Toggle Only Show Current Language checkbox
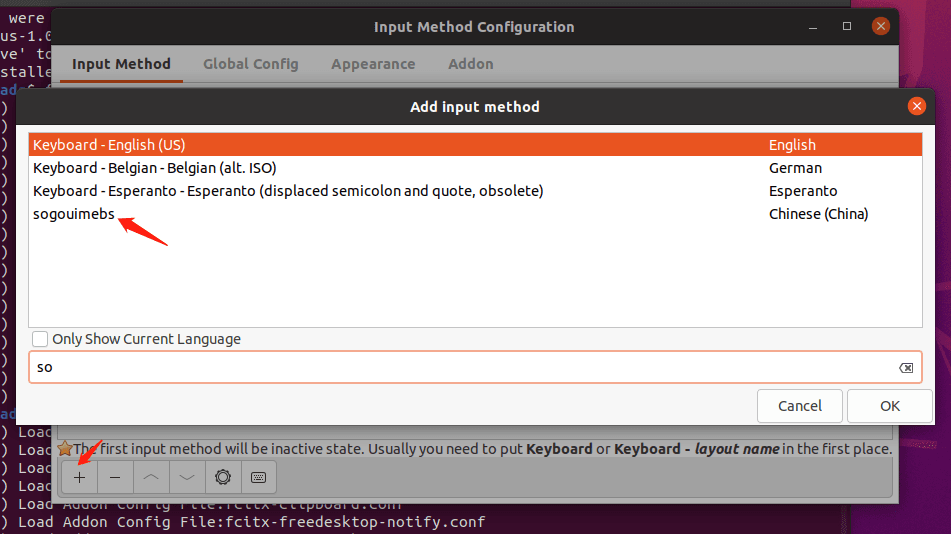Viewport: 951px width, 534px height. [x=41, y=339]
